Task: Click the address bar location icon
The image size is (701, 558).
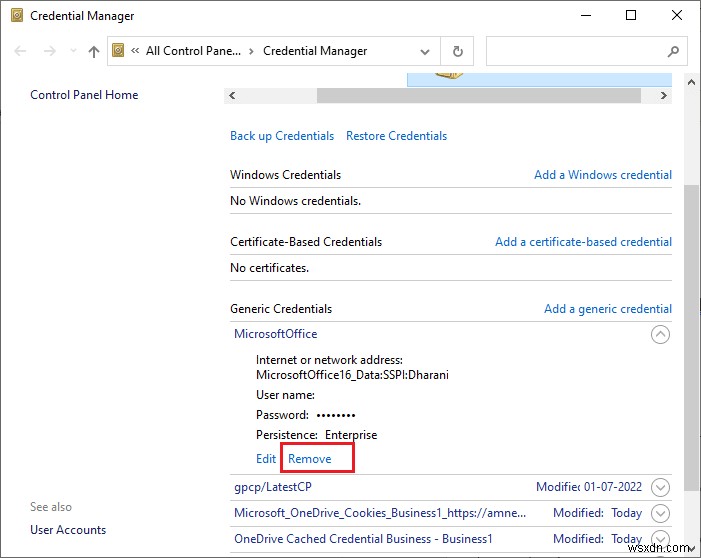Action: (x=119, y=51)
